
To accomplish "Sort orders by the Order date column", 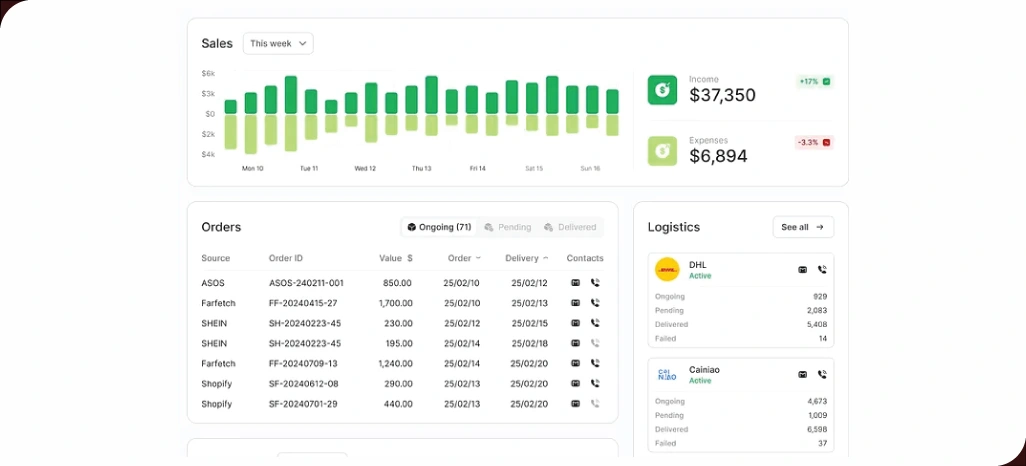I will click(464, 258).
